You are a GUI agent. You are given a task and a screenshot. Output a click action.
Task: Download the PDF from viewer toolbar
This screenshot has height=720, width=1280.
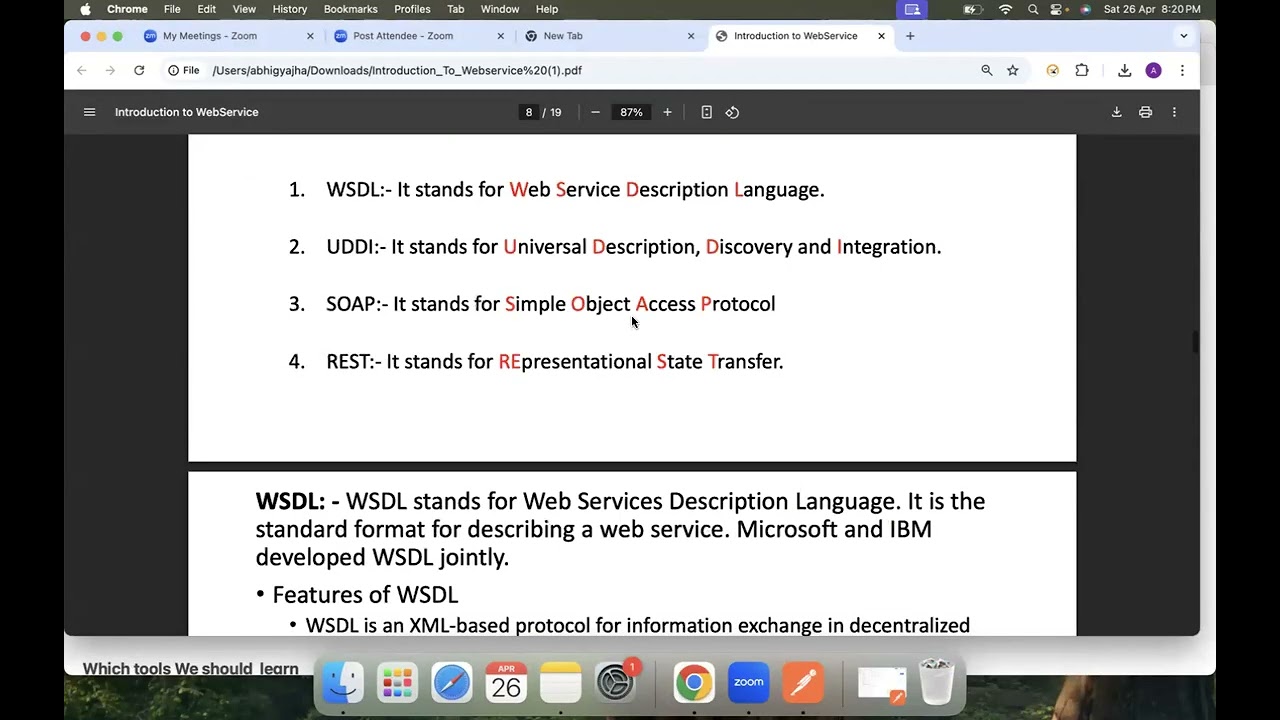point(1116,112)
